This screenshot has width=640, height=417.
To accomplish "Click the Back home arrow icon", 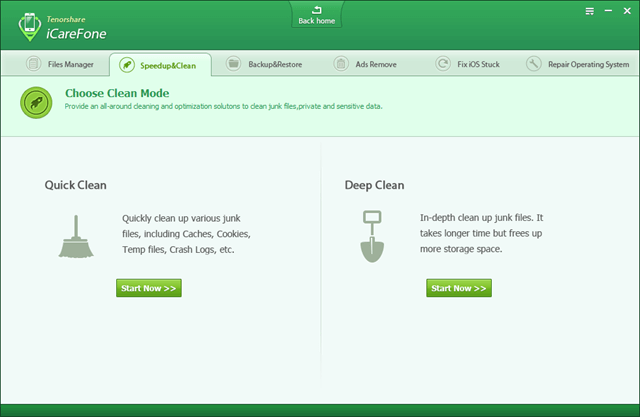I will tap(317, 10).
